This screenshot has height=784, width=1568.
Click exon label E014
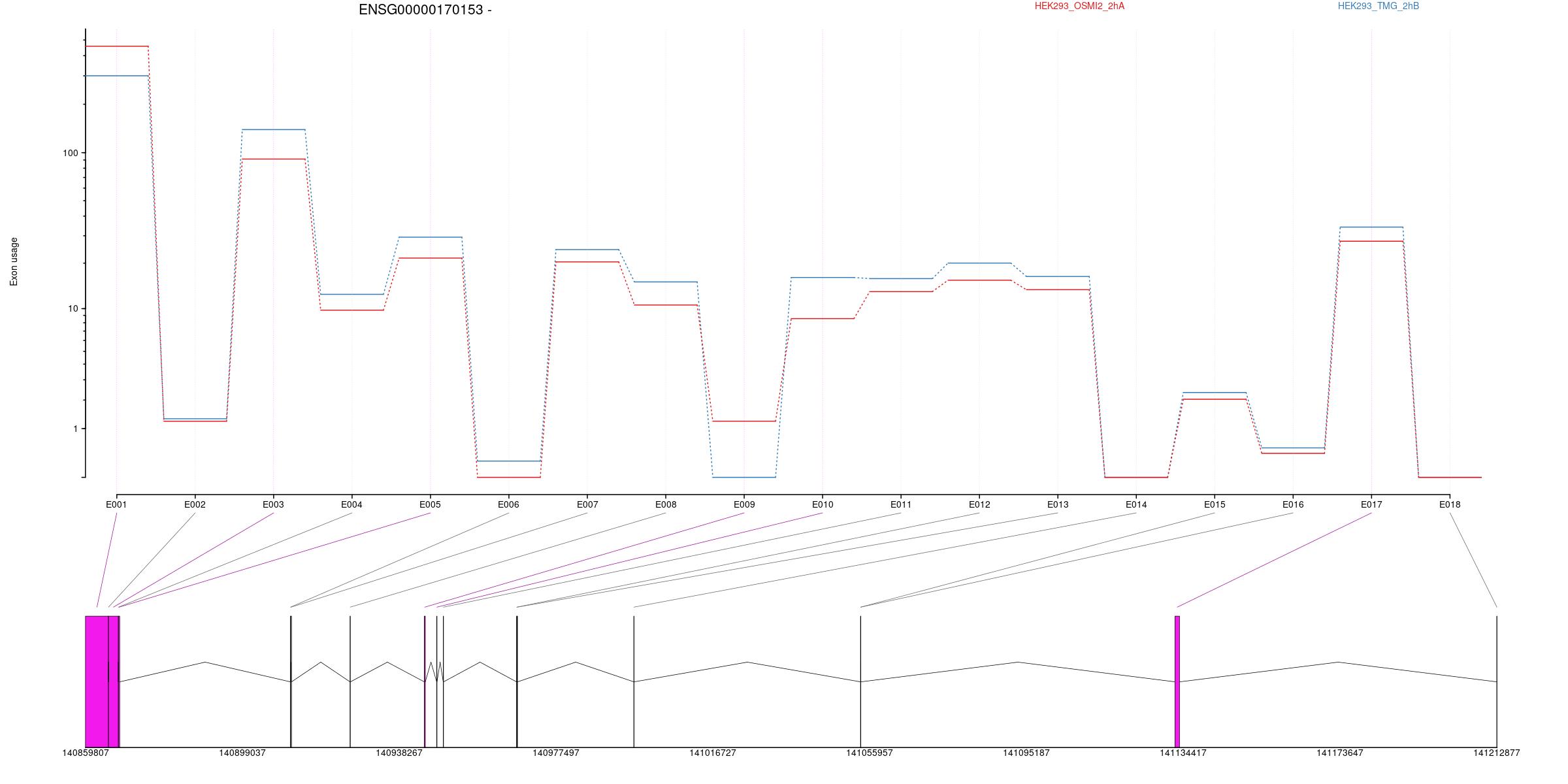(x=1136, y=504)
